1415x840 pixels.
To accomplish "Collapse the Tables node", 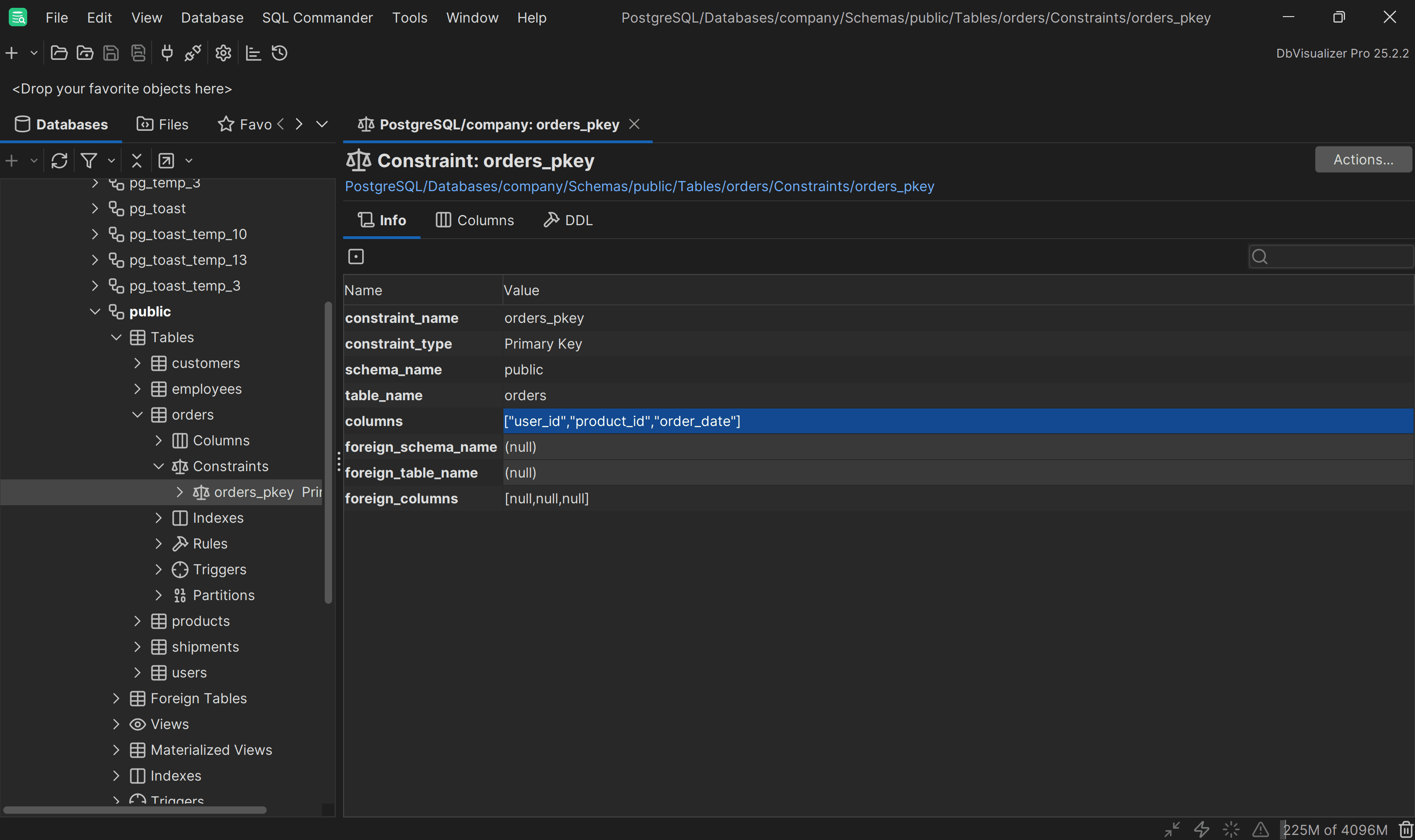I will click(x=116, y=338).
